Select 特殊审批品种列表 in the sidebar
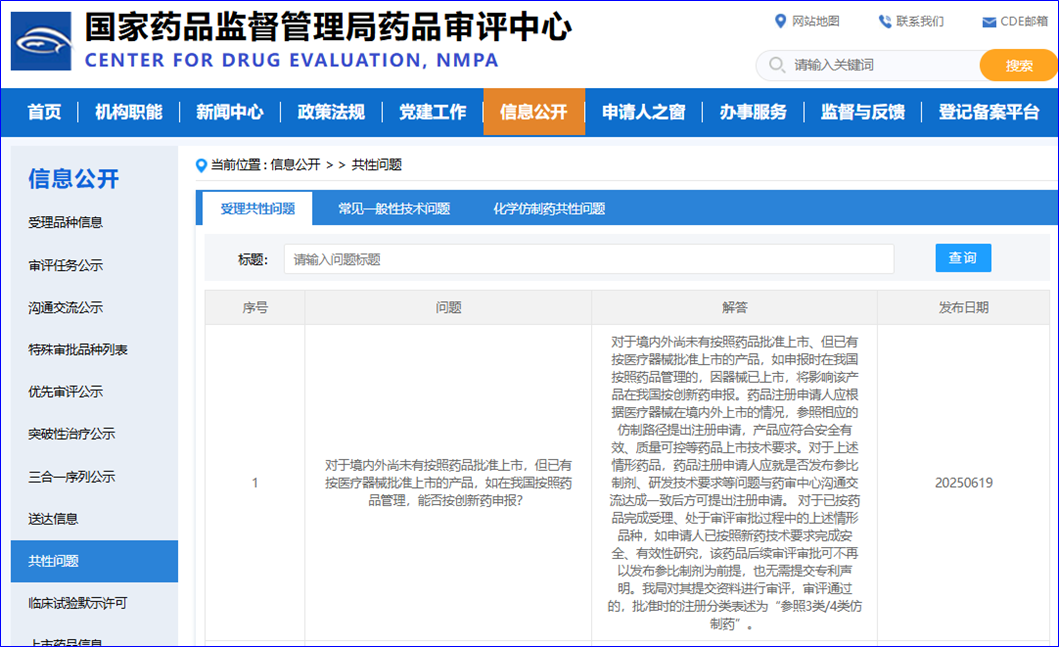The image size is (1059, 647). pyautogui.click(x=78, y=350)
